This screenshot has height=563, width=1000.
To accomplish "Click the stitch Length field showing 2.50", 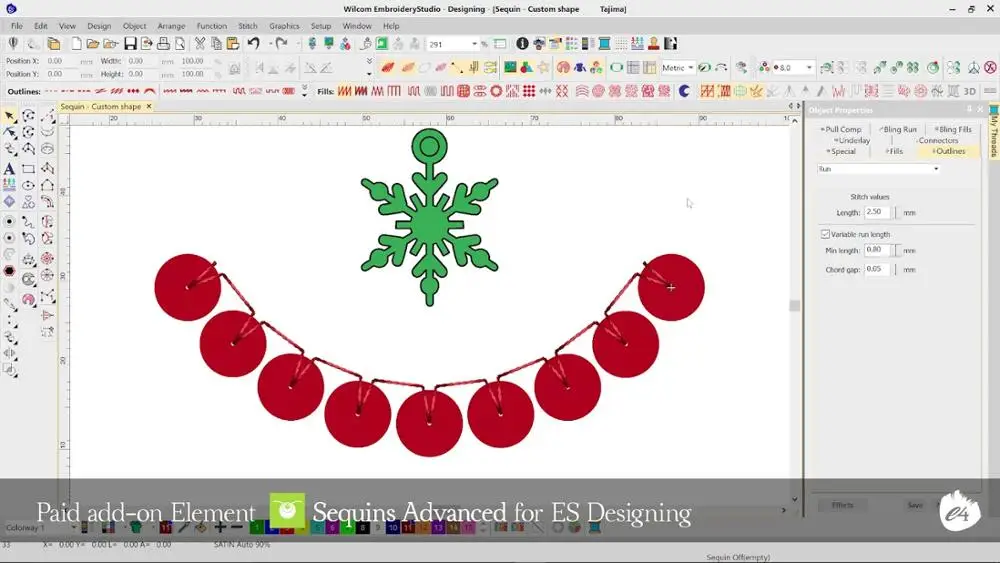I will [878, 212].
